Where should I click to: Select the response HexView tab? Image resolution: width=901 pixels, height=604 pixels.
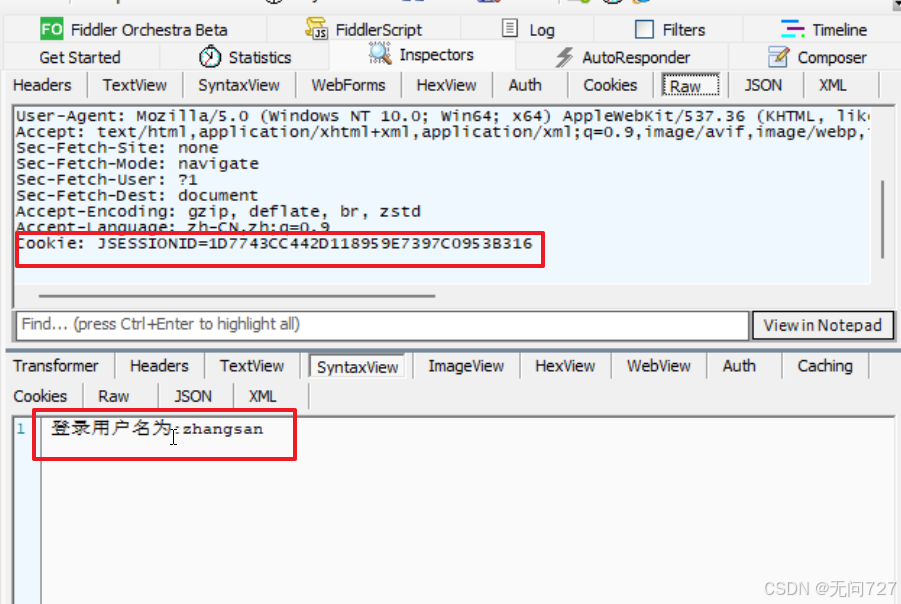pyautogui.click(x=565, y=366)
